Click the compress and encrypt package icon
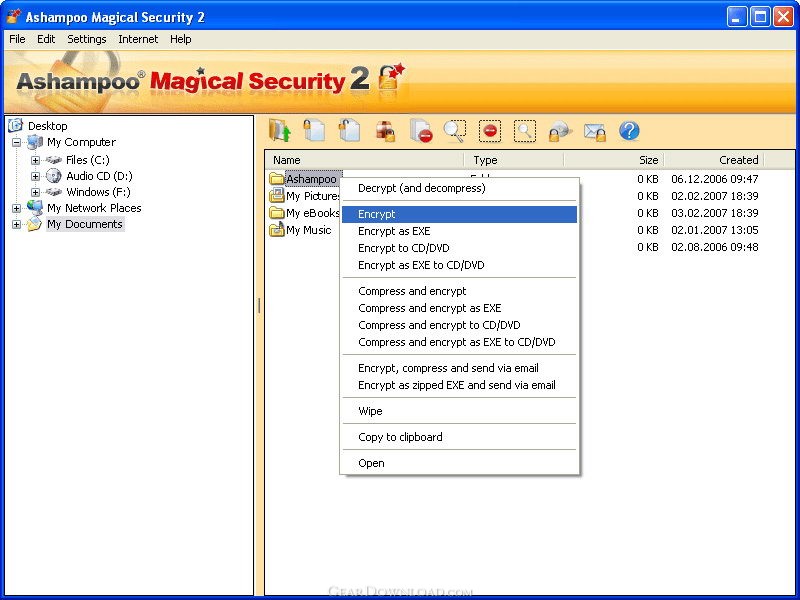 pyautogui.click(x=385, y=131)
